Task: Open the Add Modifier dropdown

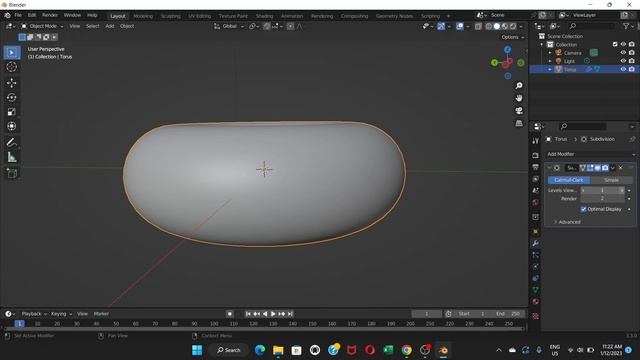Action: 591,154
